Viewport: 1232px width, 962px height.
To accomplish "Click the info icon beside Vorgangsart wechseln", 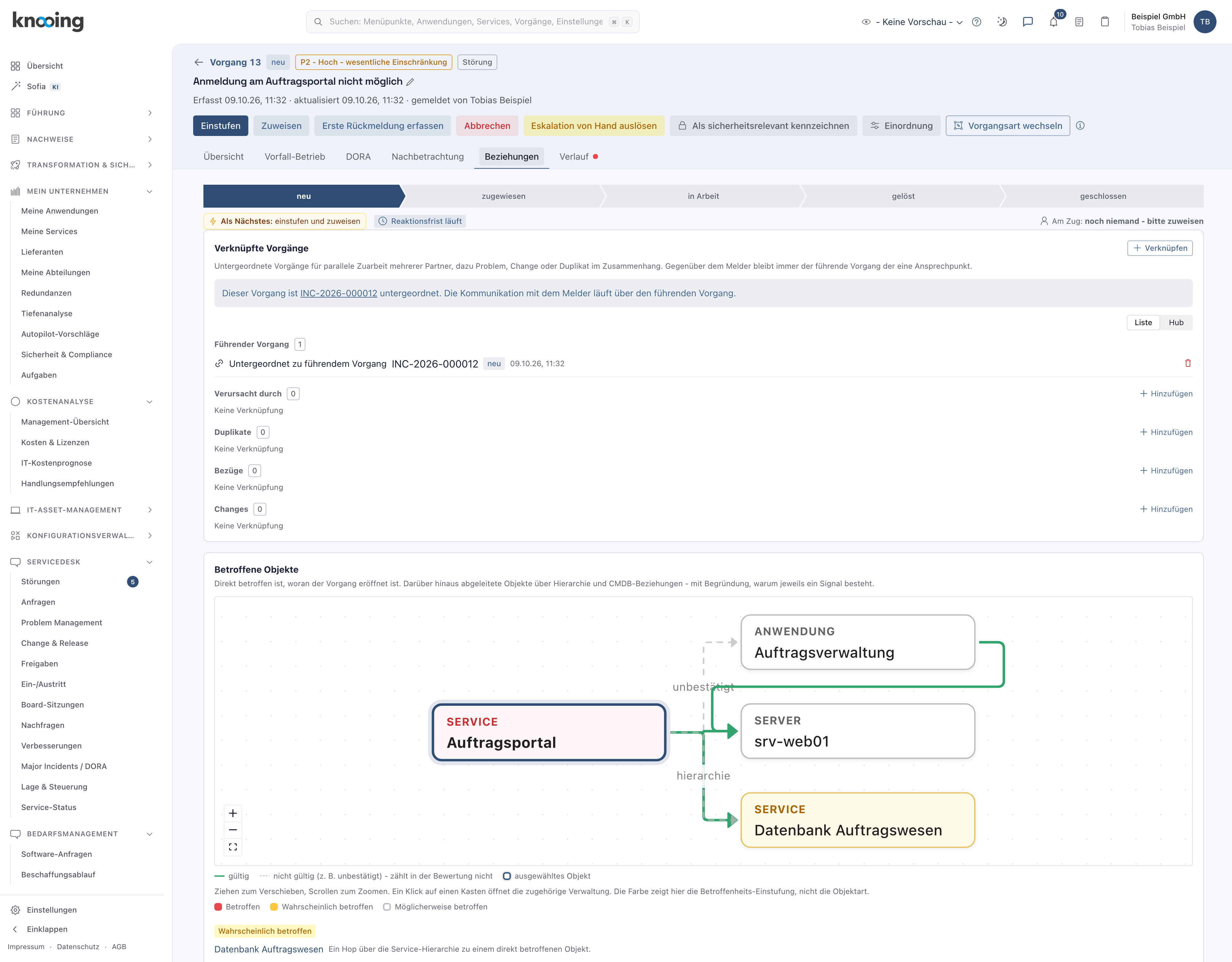I will [x=1080, y=126].
